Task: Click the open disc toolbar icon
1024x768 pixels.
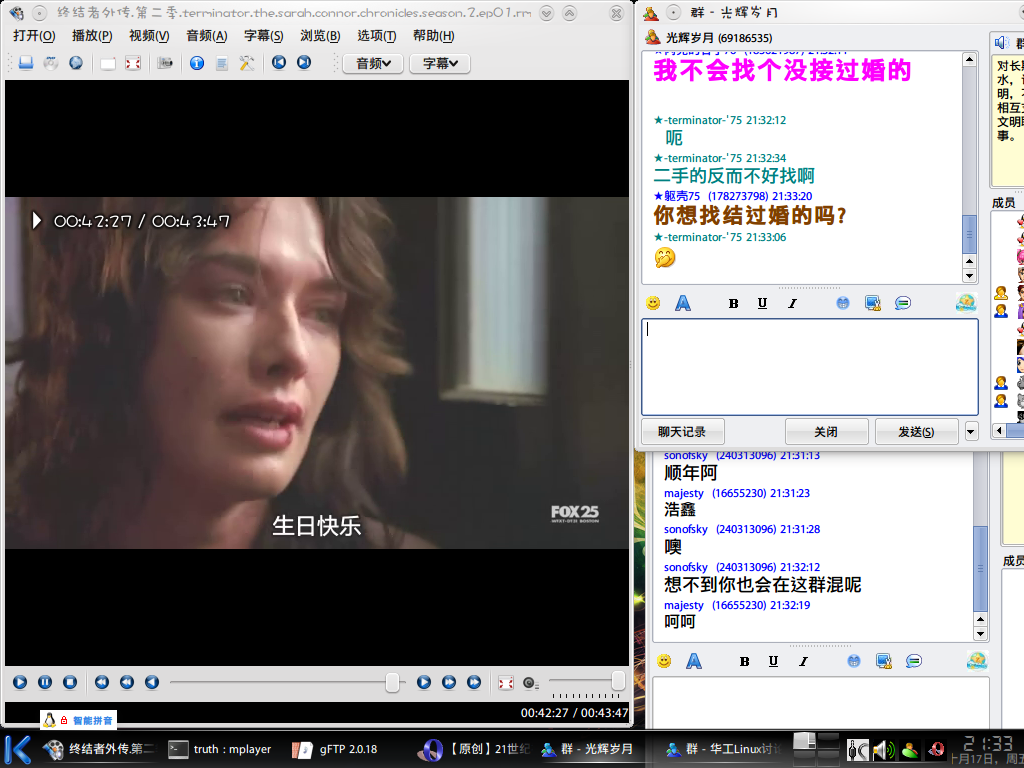Action: click(x=51, y=63)
